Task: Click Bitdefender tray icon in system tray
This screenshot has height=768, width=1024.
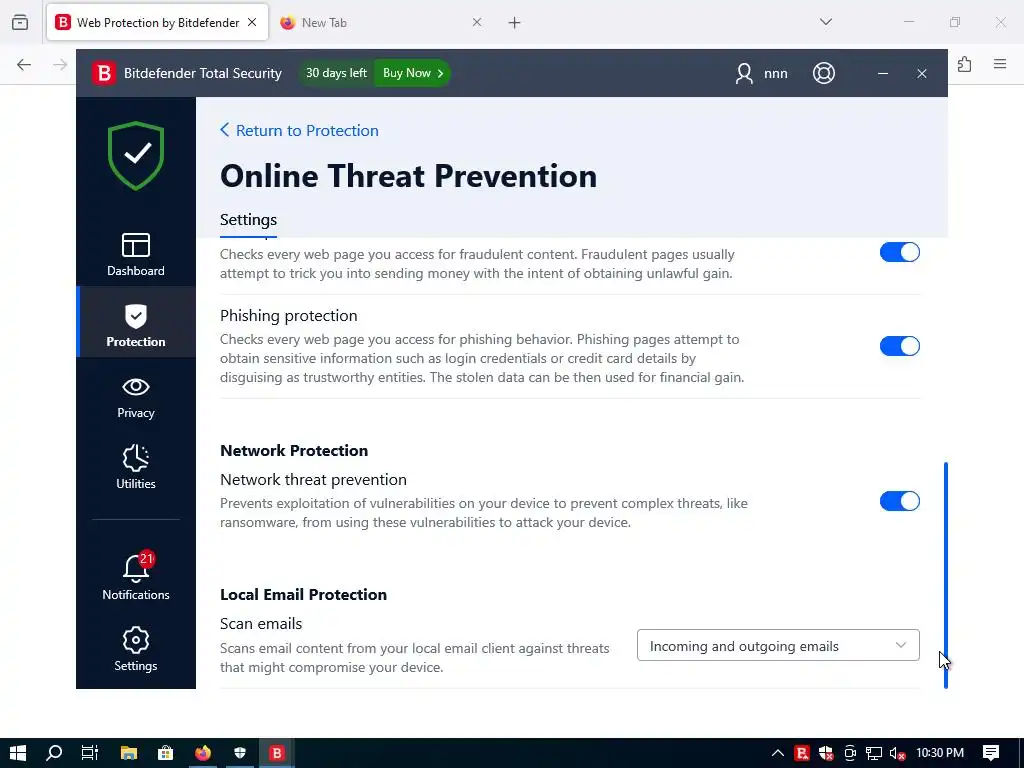Action: [x=802, y=753]
